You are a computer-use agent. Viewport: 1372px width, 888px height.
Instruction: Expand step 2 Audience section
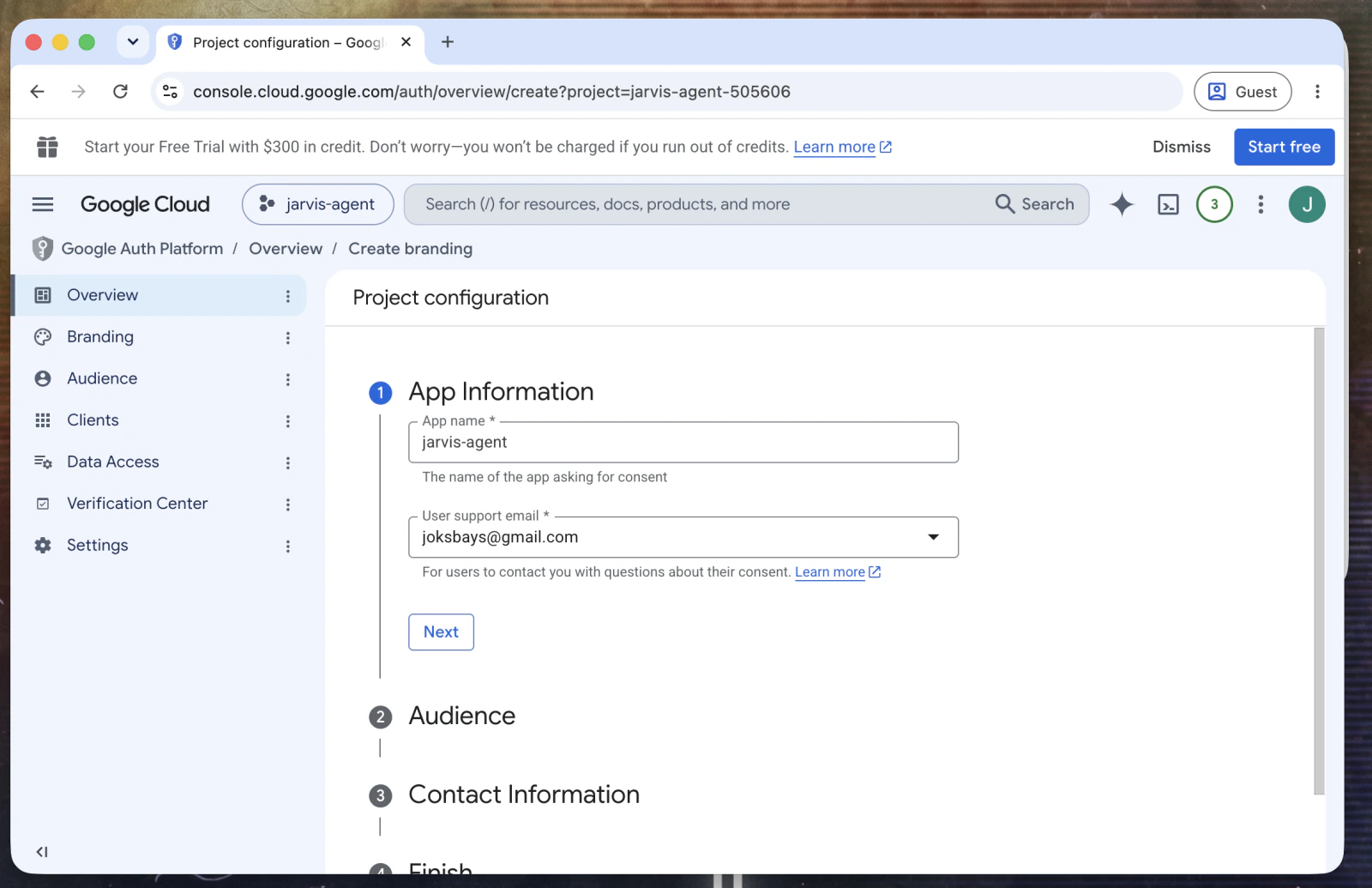tap(461, 716)
